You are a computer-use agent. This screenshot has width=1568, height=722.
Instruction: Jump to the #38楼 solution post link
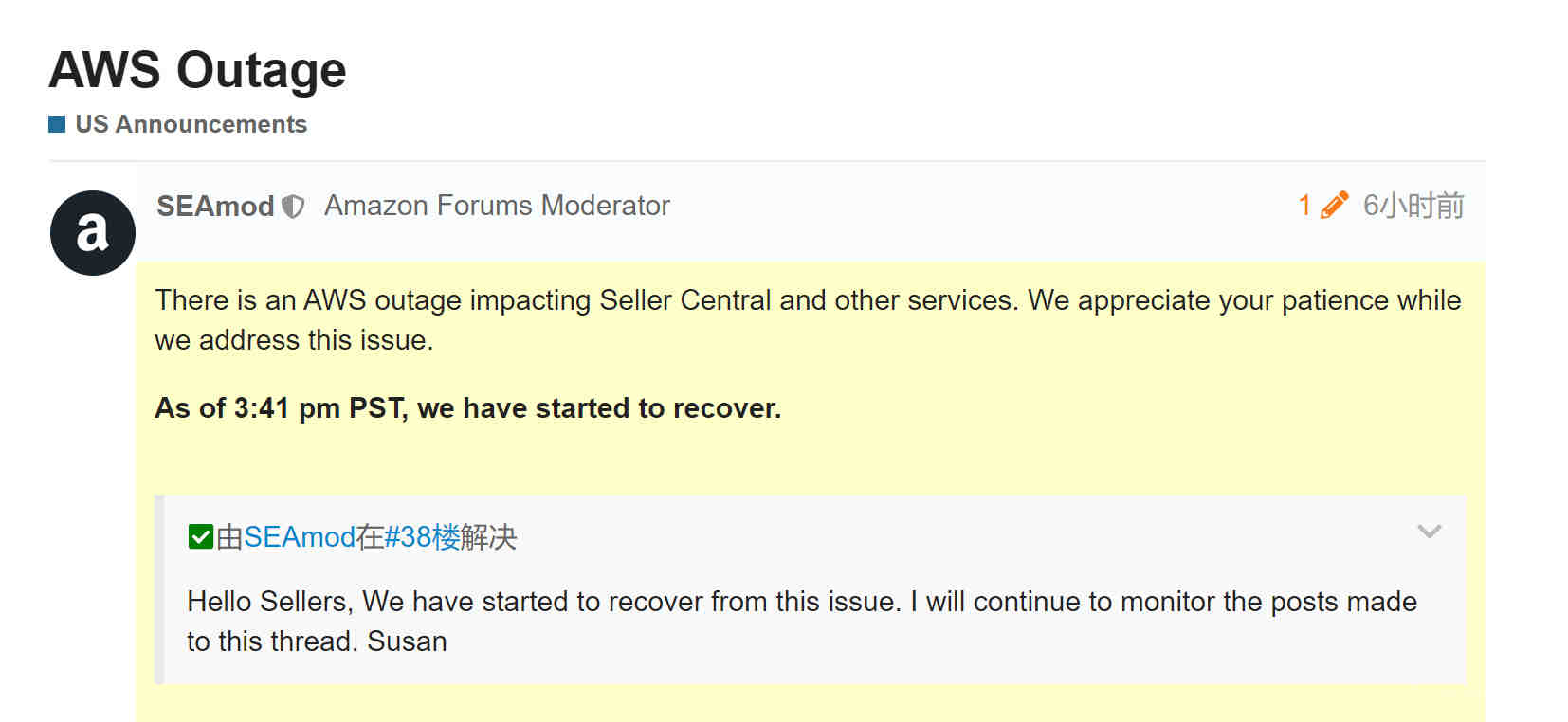(x=422, y=537)
